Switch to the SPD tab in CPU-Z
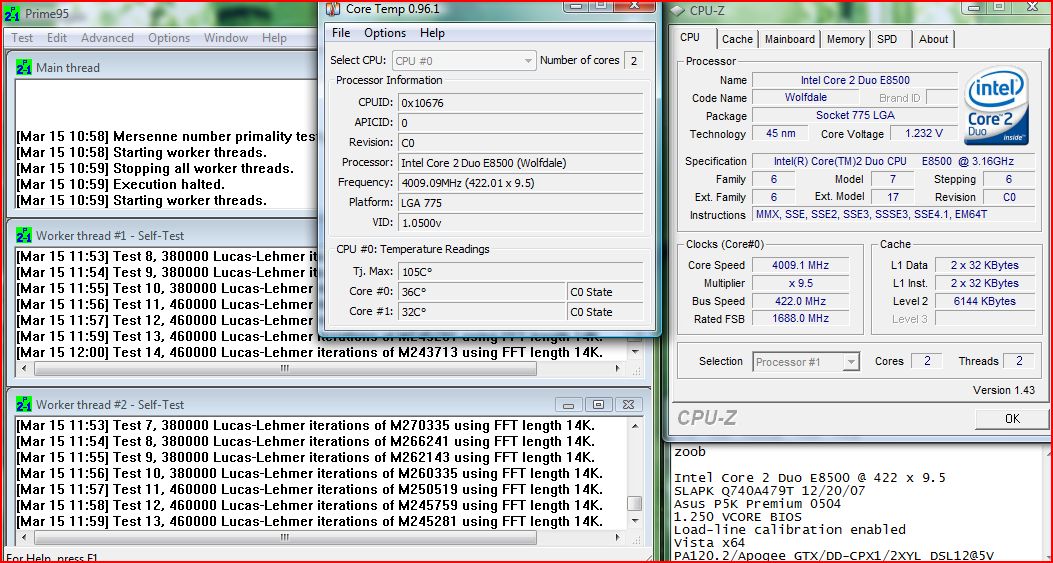The width and height of the screenshot is (1053, 563). tap(887, 39)
